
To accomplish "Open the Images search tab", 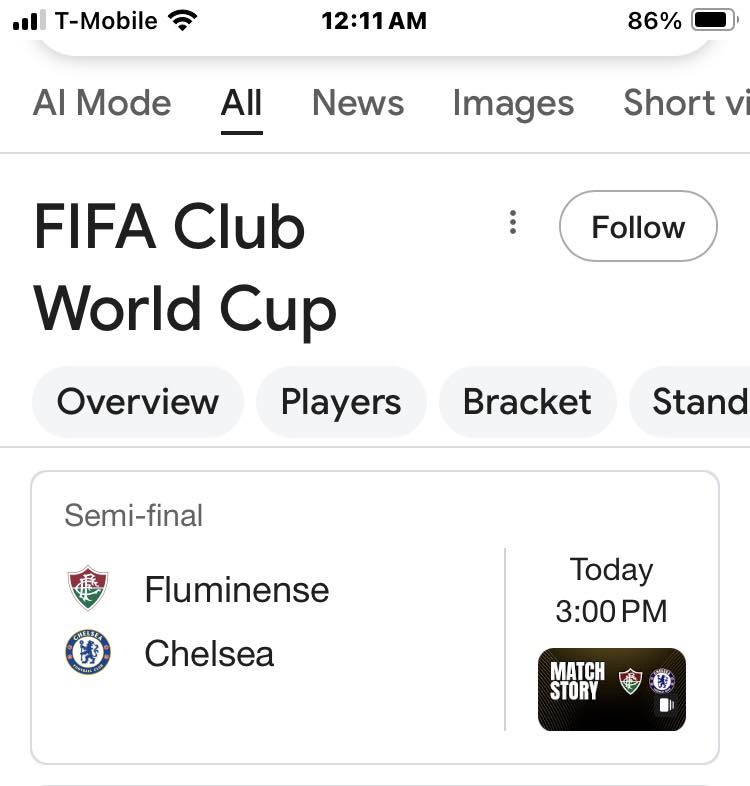I will [x=513, y=104].
